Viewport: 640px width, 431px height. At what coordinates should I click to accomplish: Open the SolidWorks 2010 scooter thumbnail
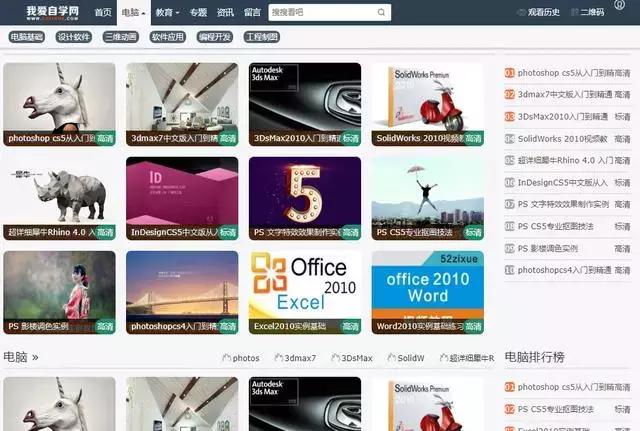(428, 104)
